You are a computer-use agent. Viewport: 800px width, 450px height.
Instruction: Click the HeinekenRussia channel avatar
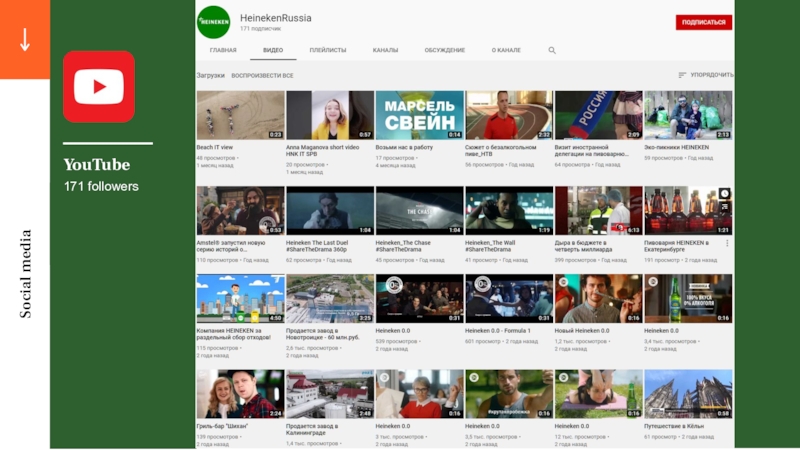[213, 22]
